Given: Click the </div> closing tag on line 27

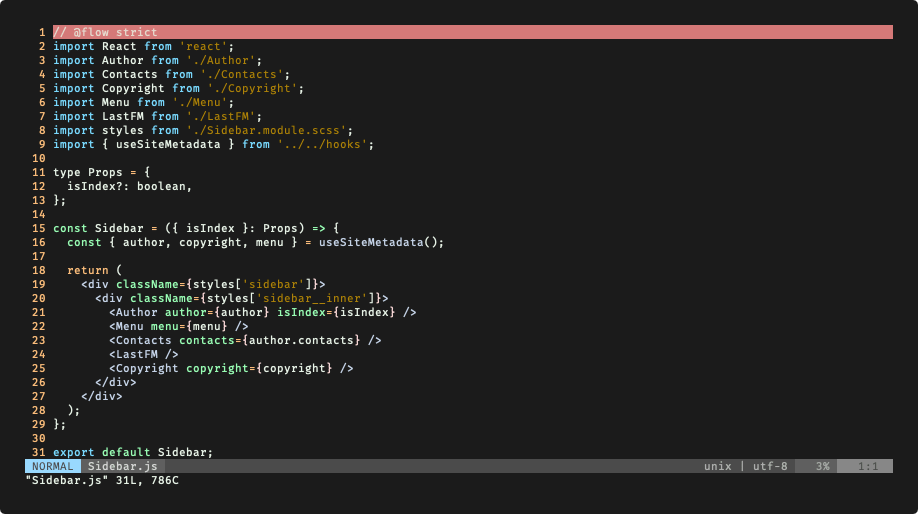Looking at the screenshot, I should (102, 396).
